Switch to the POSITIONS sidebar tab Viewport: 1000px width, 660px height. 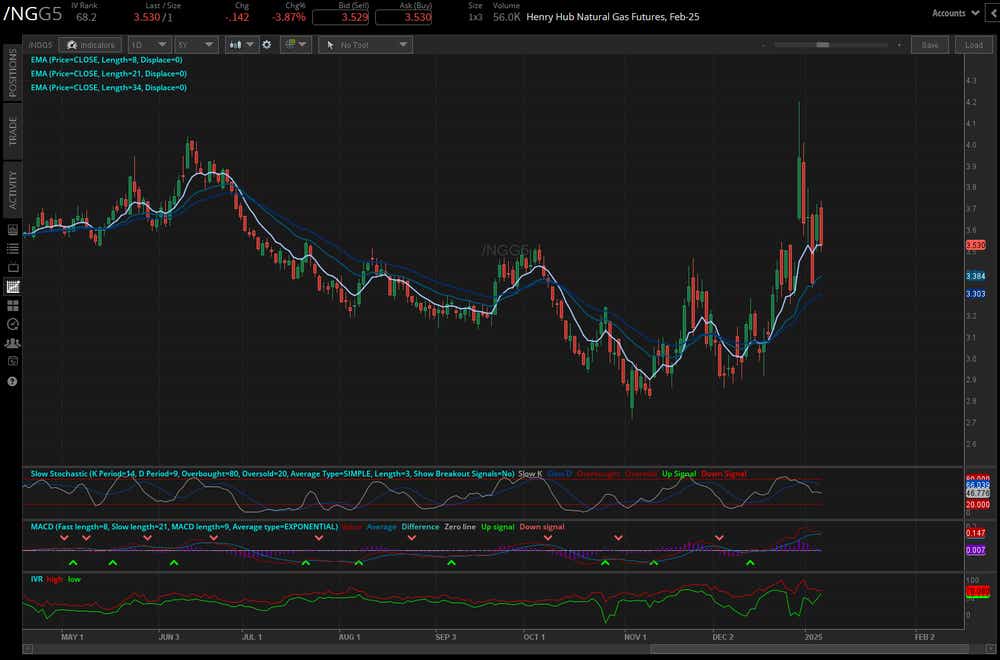click(x=11, y=75)
